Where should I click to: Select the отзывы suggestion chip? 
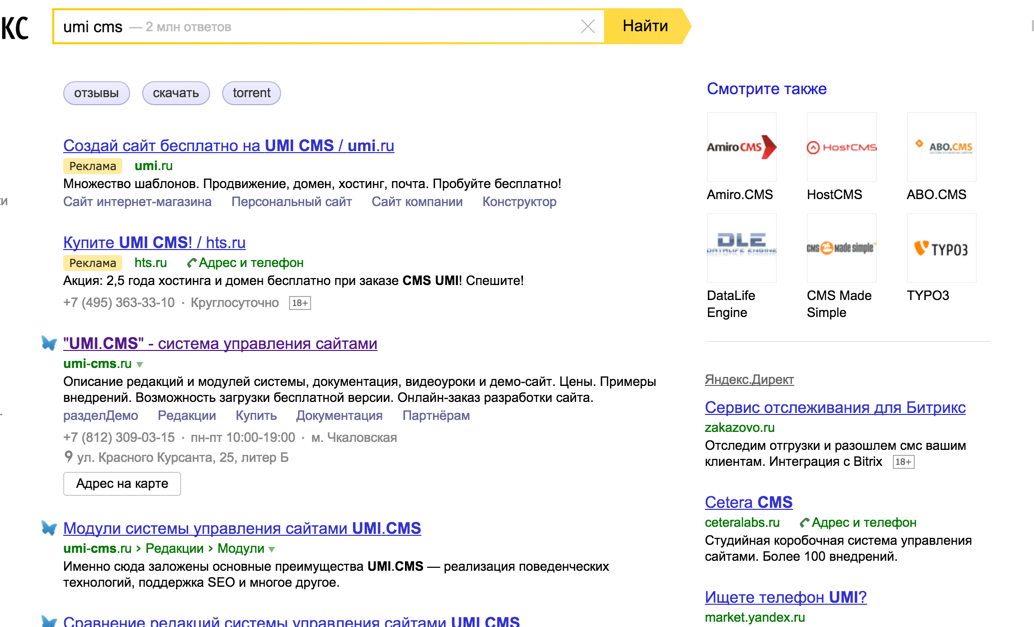click(96, 93)
